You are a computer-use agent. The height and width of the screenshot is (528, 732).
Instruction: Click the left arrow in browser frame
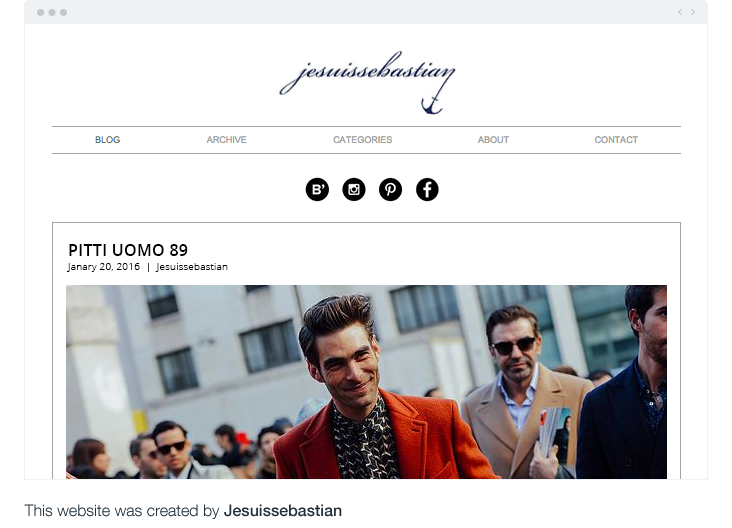point(680,12)
